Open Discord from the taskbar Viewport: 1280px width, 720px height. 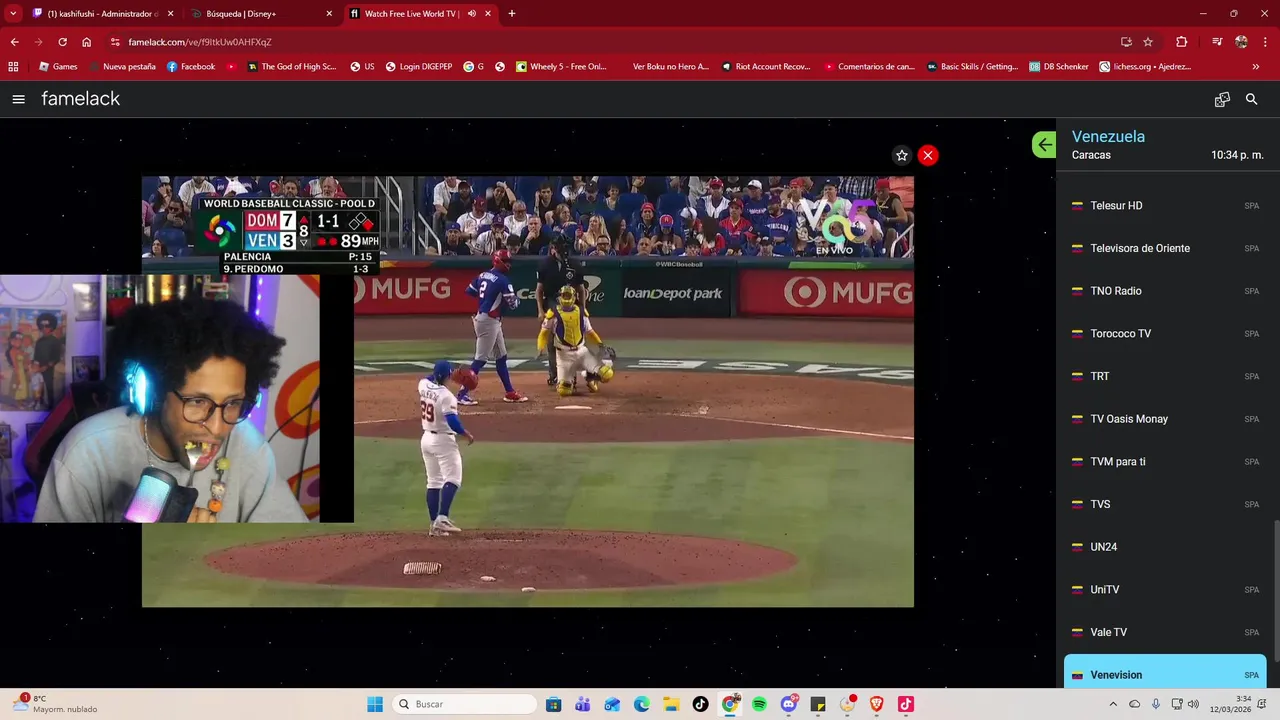pos(789,704)
